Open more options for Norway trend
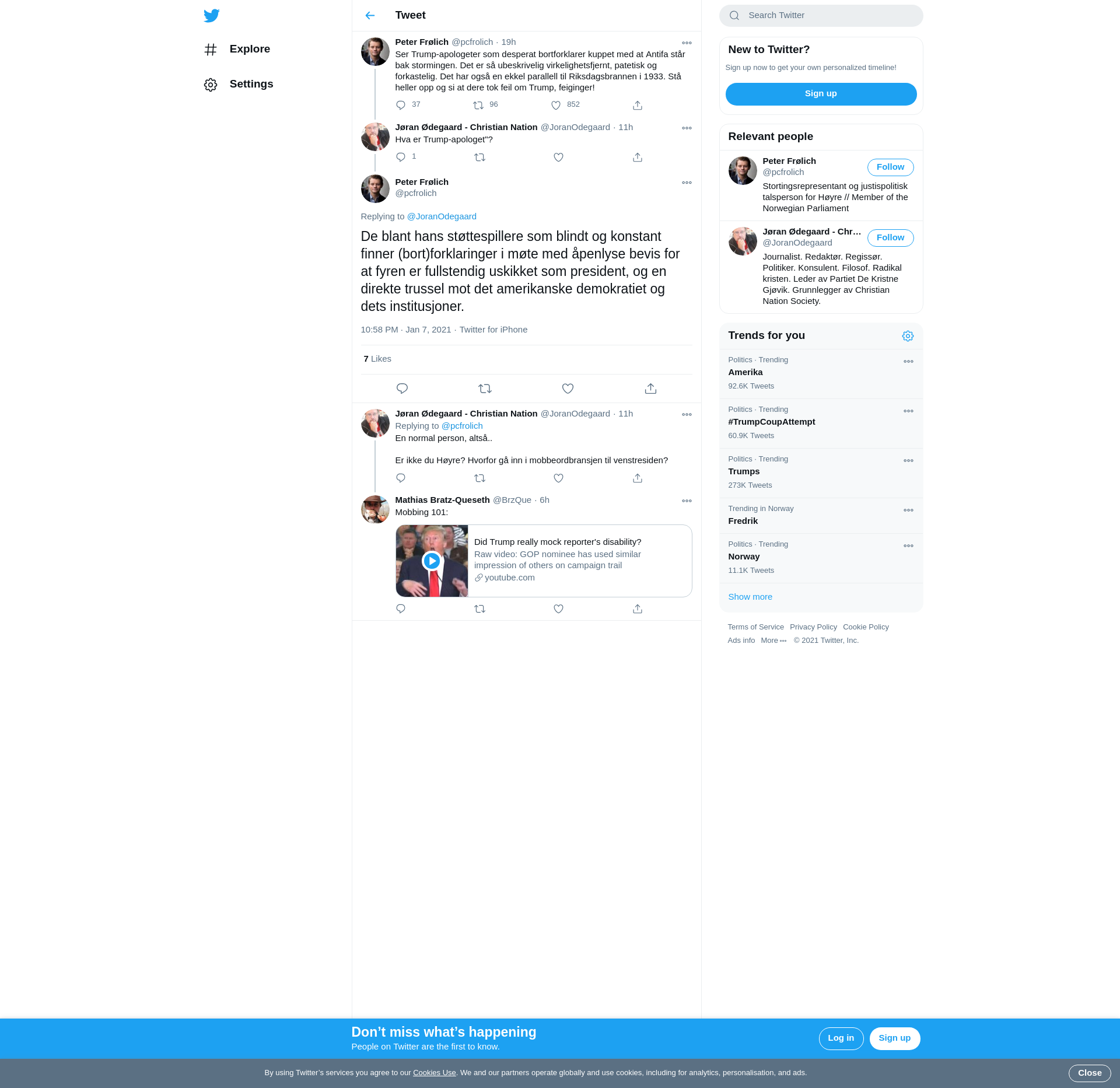Viewport: 1120px width, 1088px height. coord(908,546)
